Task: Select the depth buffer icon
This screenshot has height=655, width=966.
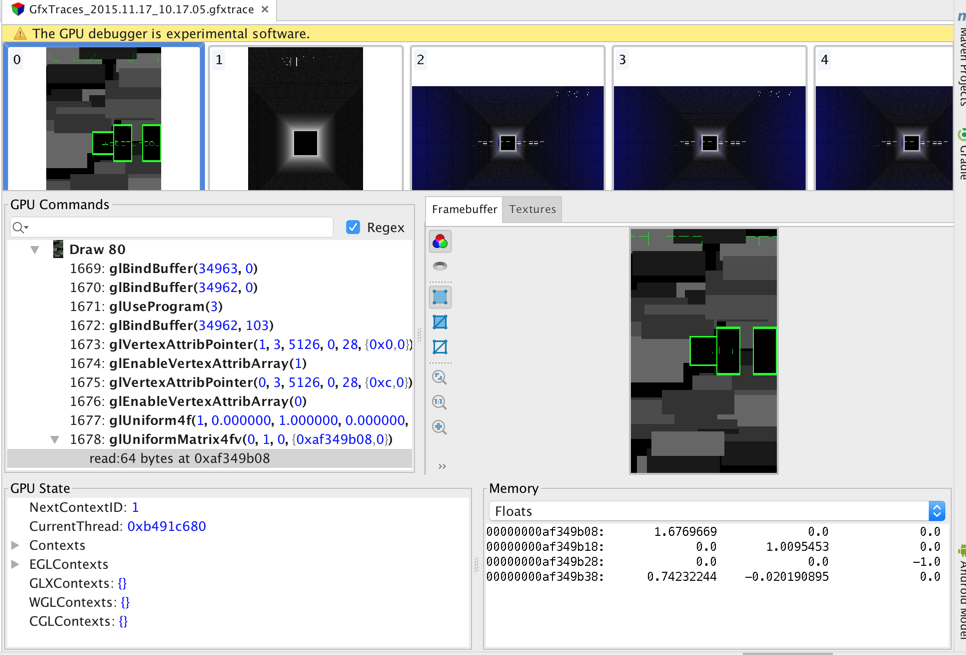Action: coord(440,267)
